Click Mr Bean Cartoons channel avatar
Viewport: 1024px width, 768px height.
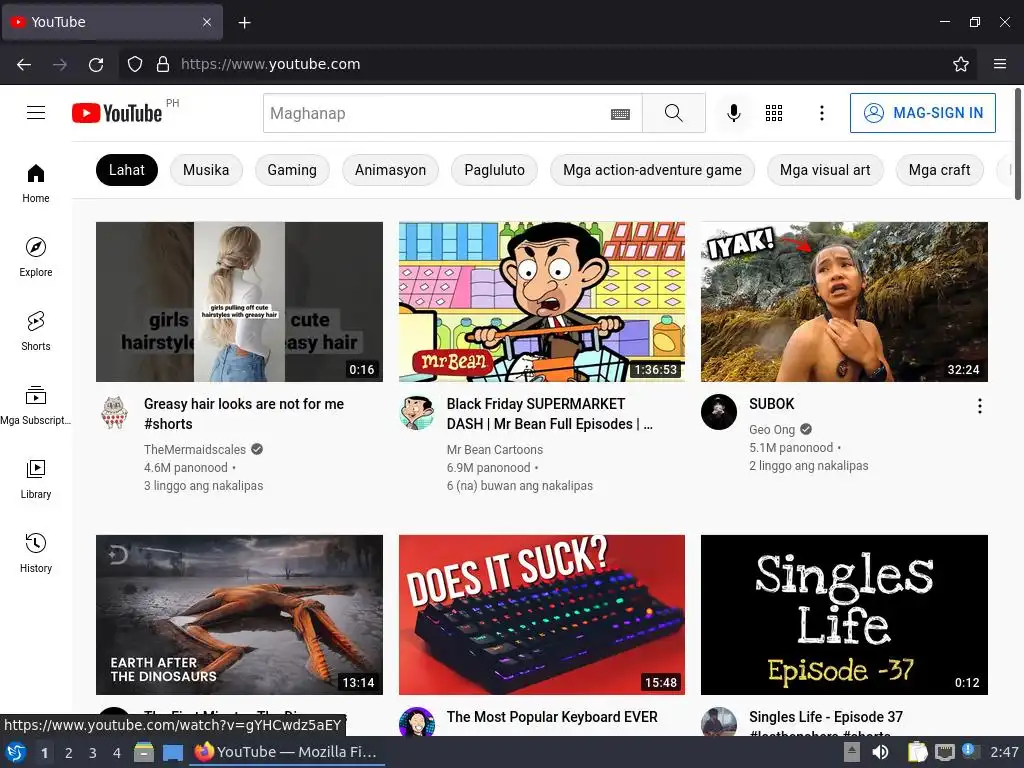tap(417, 412)
